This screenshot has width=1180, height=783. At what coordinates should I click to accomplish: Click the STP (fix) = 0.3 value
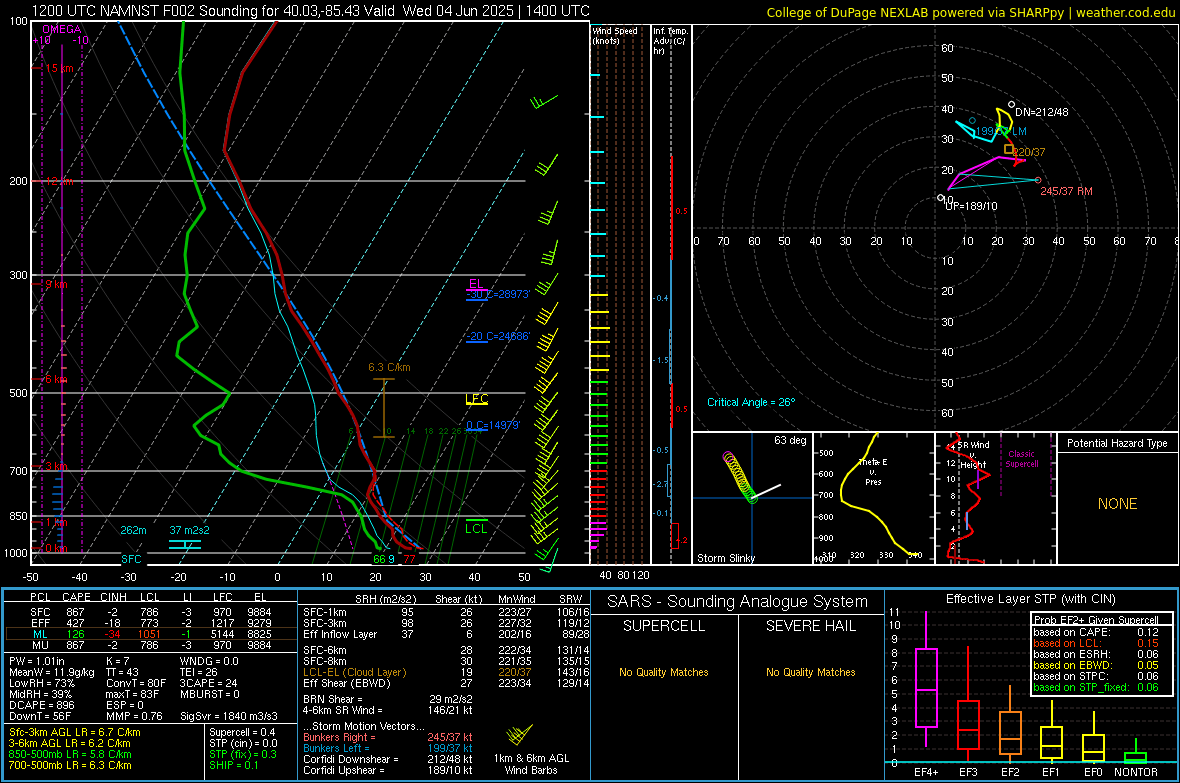tap(242, 754)
